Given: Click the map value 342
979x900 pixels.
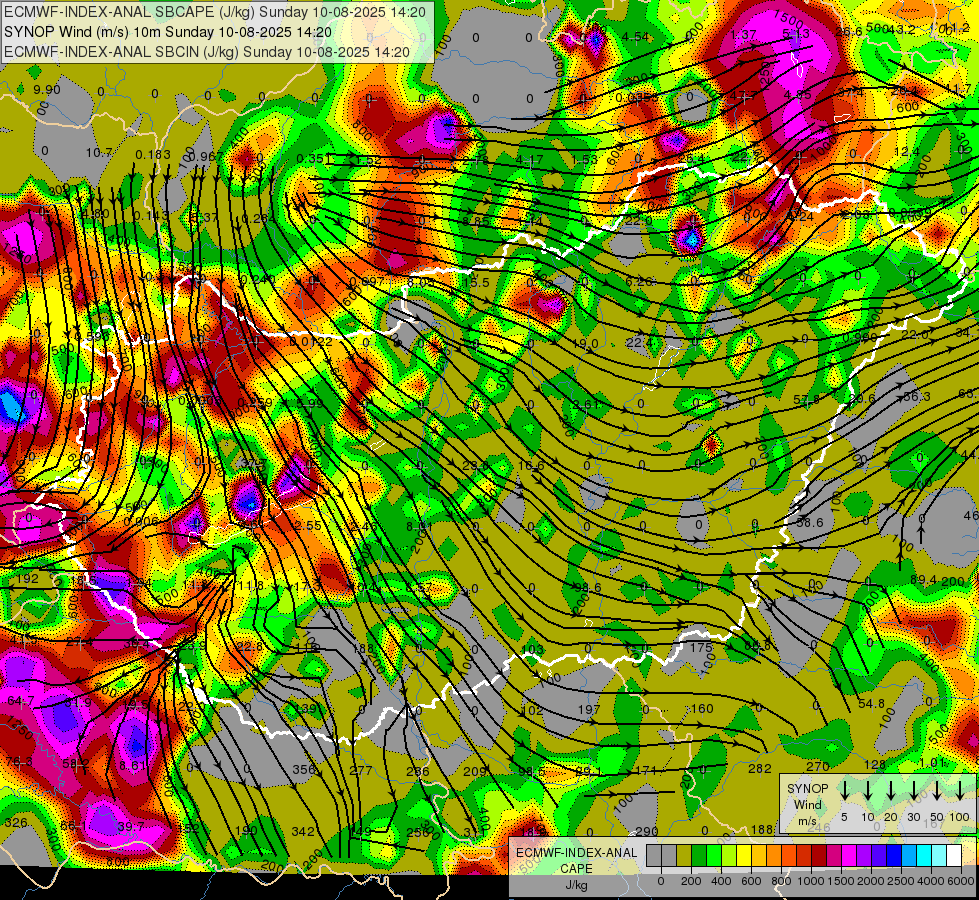Looking at the screenshot, I should 303,832.
